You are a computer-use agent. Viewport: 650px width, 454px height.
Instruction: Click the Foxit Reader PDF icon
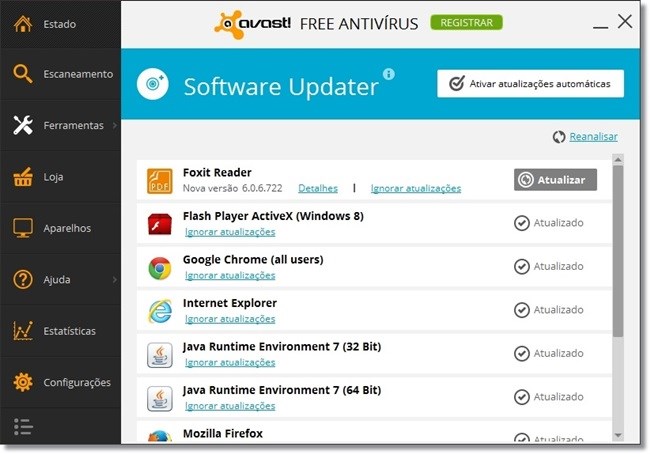(x=159, y=180)
